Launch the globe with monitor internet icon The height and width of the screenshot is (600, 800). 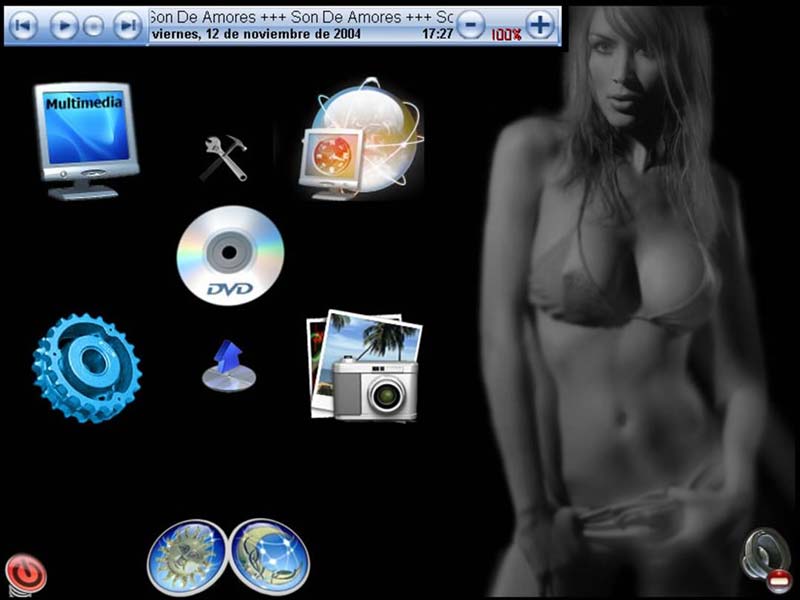[x=361, y=139]
